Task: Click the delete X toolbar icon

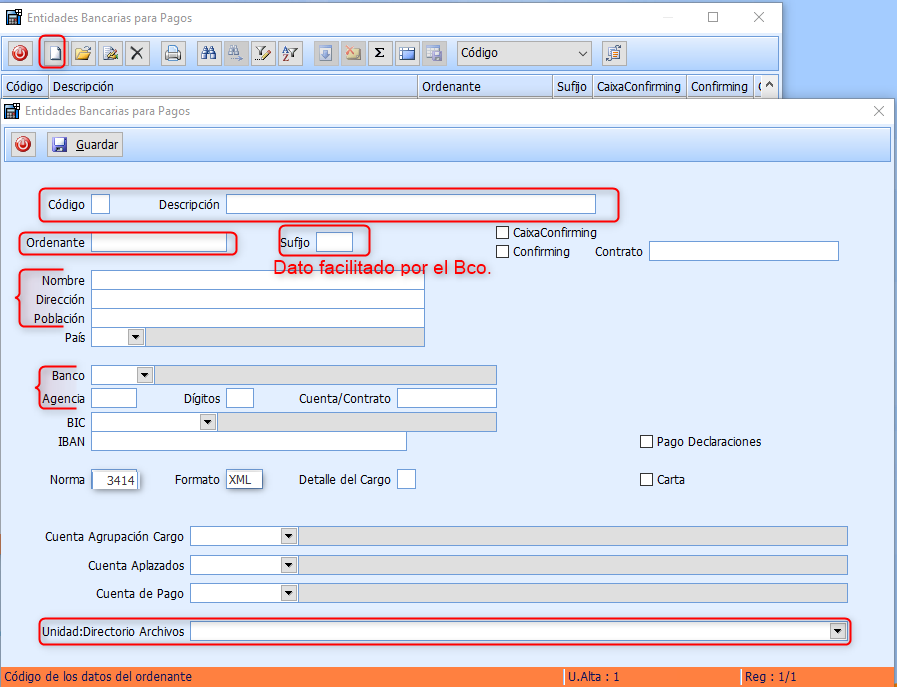Action: click(137, 53)
